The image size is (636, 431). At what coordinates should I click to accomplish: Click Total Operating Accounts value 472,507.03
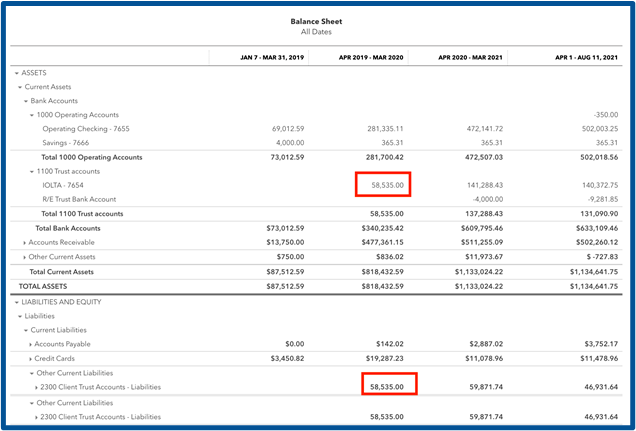point(484,157)
